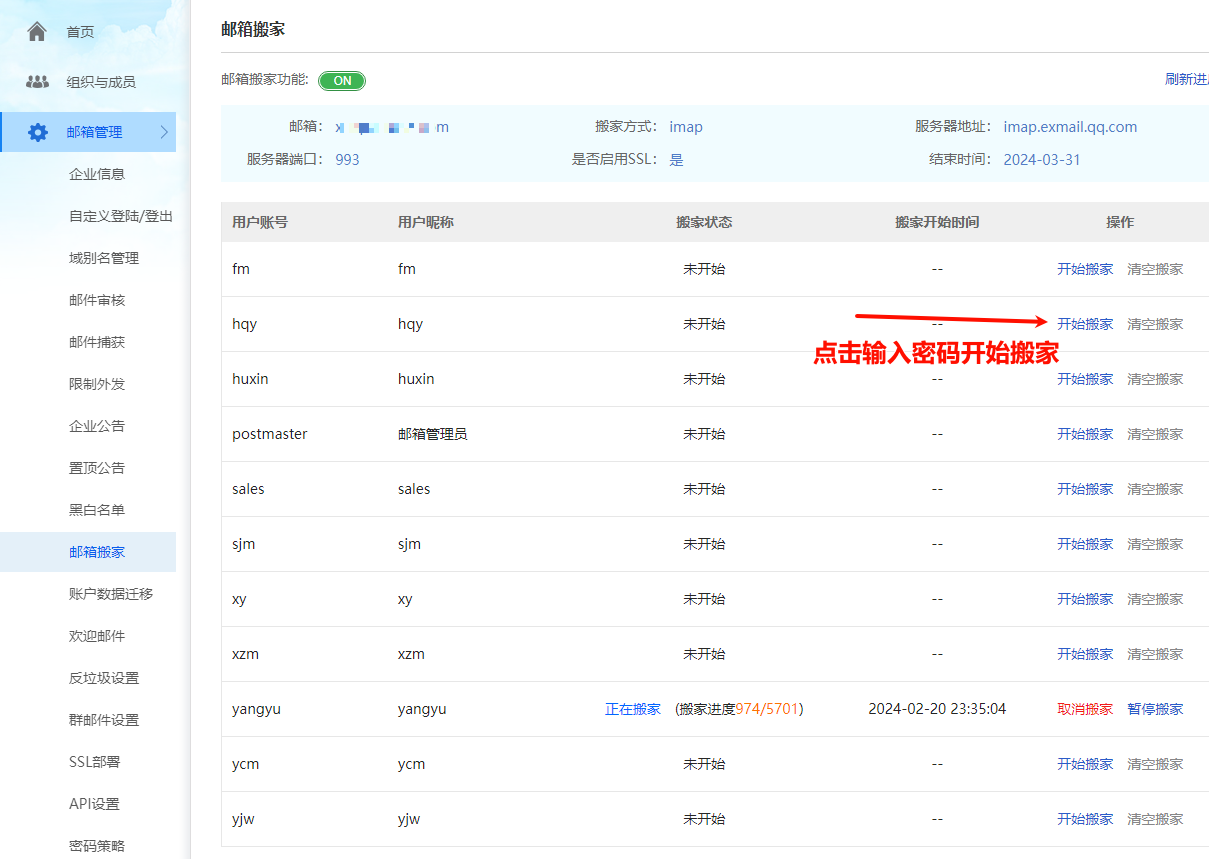This screenshot has width=1209, height=859.
Task: Open 邮件捕获 submenu item
Action: pyautogui.click(x=97, y=342)
